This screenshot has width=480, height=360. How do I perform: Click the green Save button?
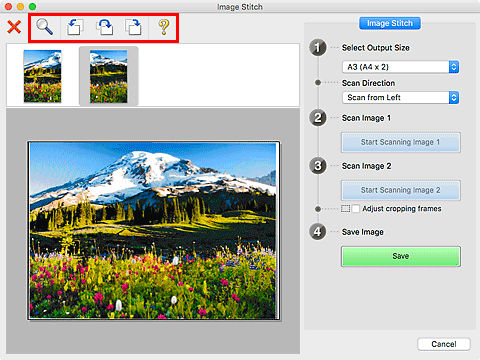click(x=400, y=256)
